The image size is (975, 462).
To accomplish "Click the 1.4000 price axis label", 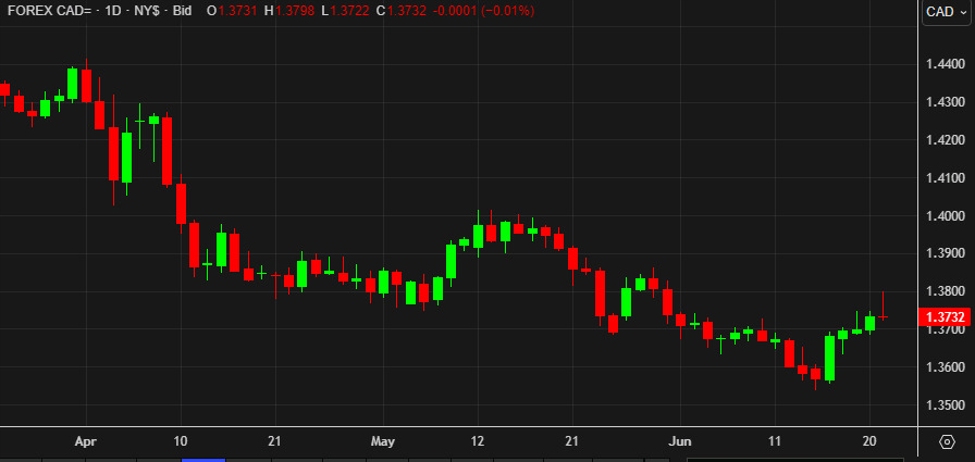I will (945, 216).
